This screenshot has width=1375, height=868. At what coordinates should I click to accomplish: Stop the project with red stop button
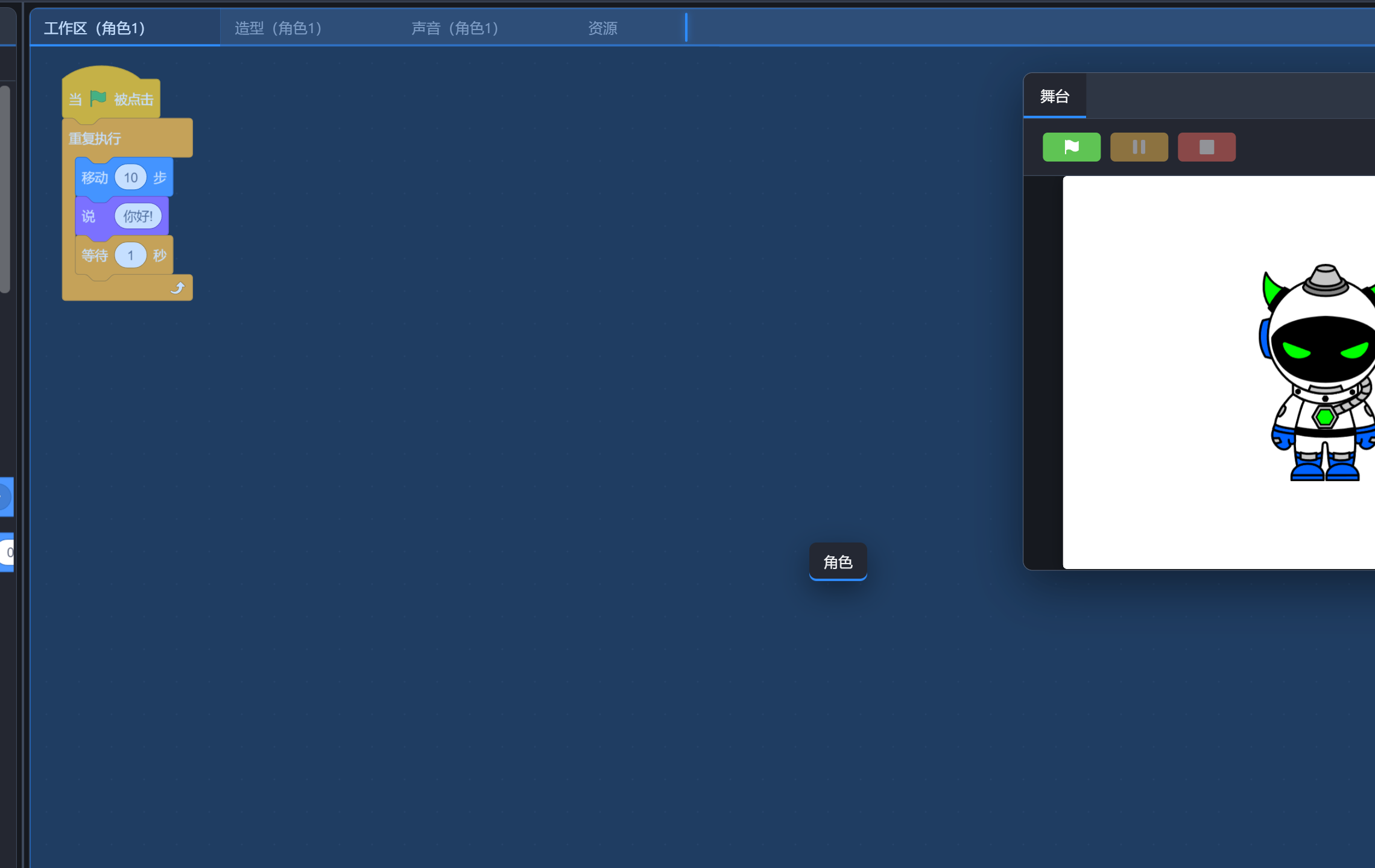click(1206, 147)
